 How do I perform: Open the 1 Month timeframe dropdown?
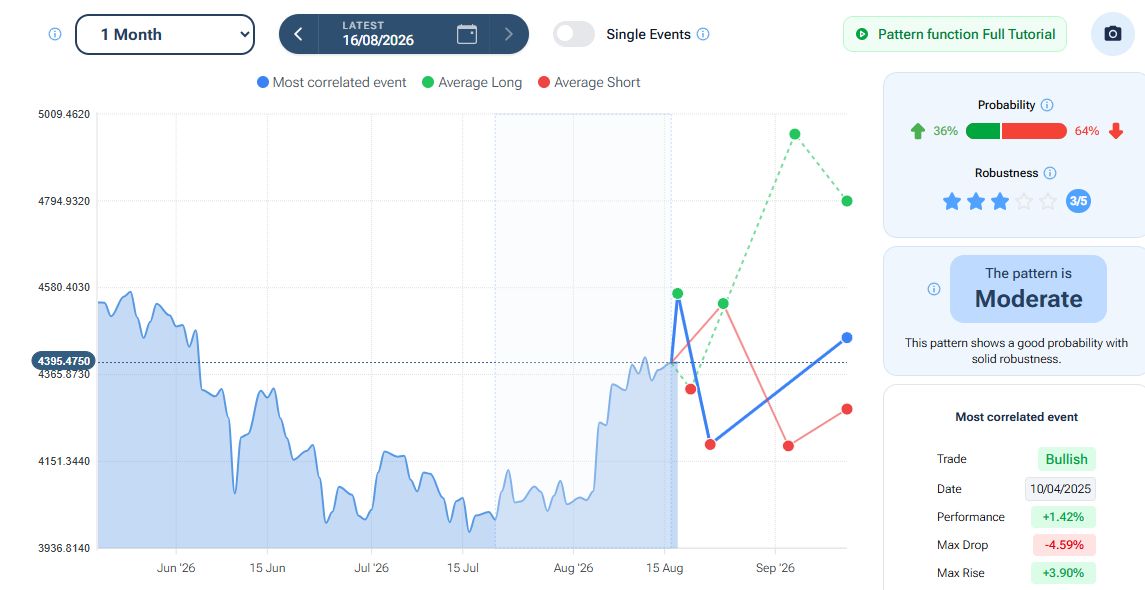165,34
